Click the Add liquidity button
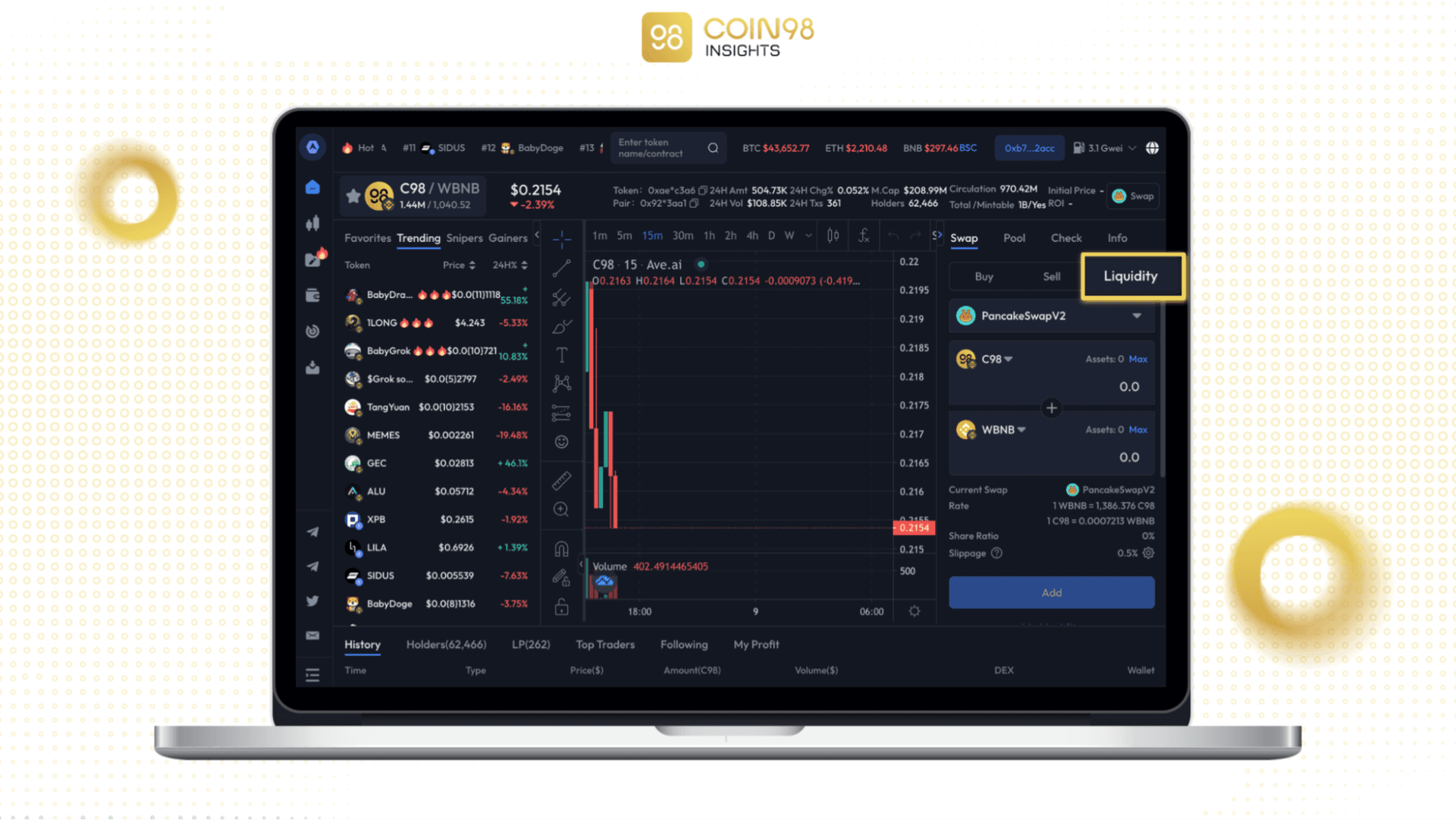This screenshot has width=1456, height=820. coord(1050,593)
